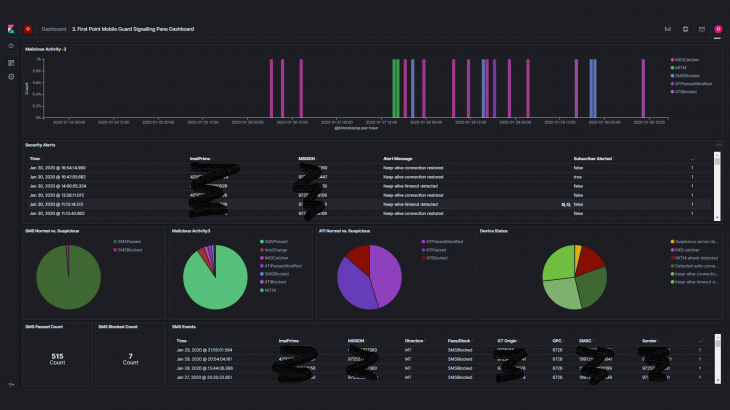Open the Security Alerts panel options menu
The image size is (730, 410).
(718, 145)
